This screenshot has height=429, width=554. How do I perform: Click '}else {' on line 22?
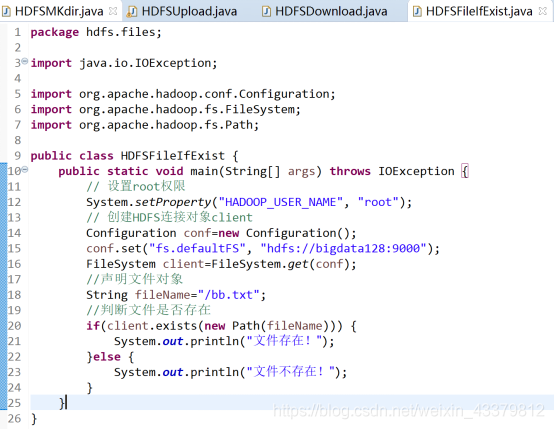(110, 357)
